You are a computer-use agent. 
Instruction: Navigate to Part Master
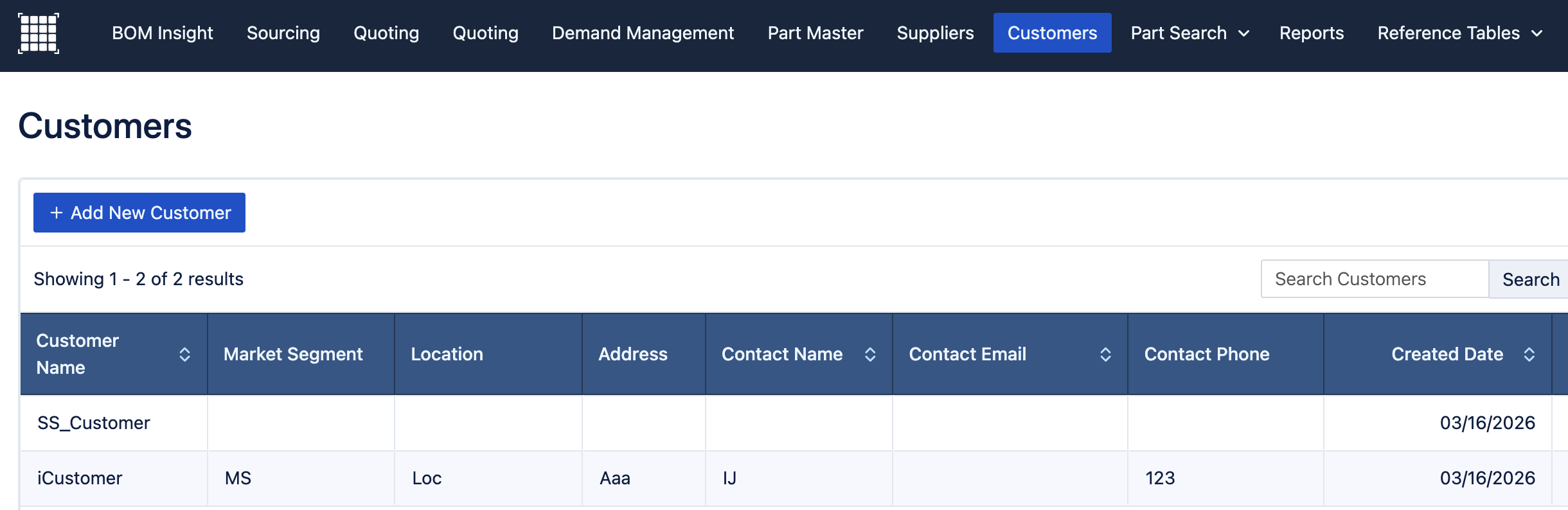(x=815, y=33)
